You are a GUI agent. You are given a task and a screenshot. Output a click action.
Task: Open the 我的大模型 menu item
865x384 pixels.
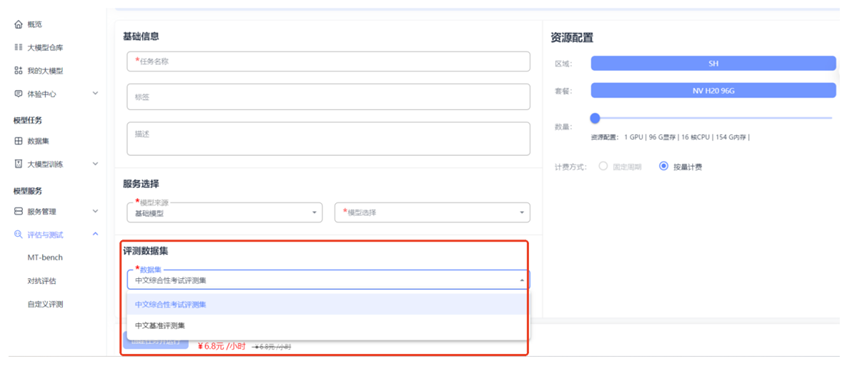[x=45, y=71]
